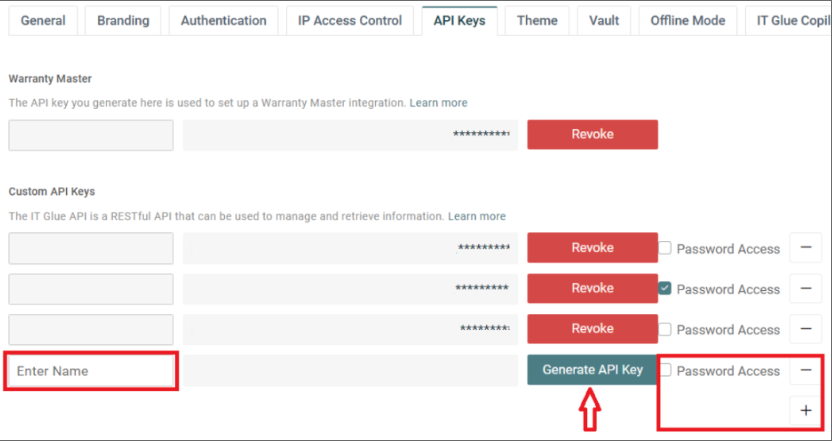Open the Offline Mode tab
The width and height of the screenshot is (832, 441).
point(688,21)
